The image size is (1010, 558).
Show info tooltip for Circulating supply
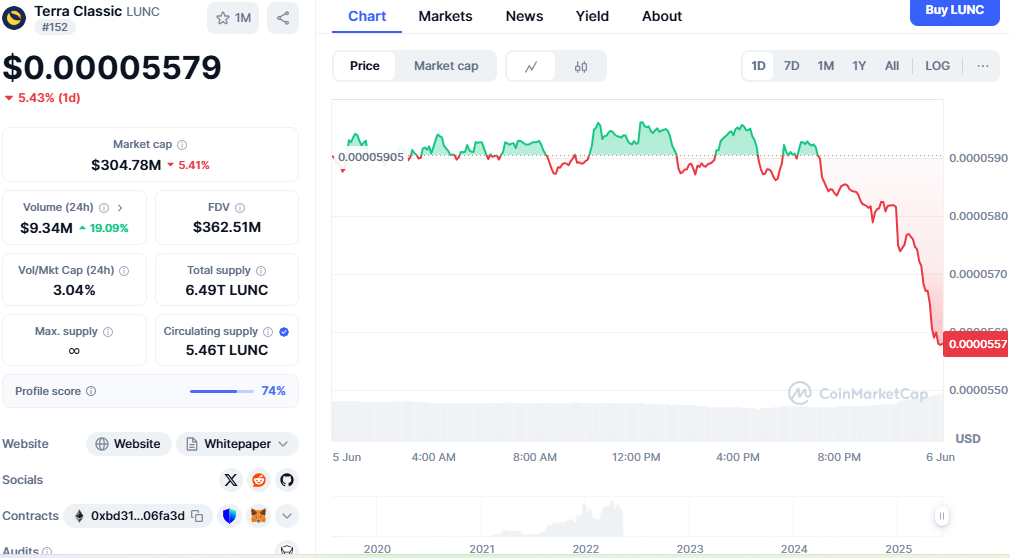(268, 332)
